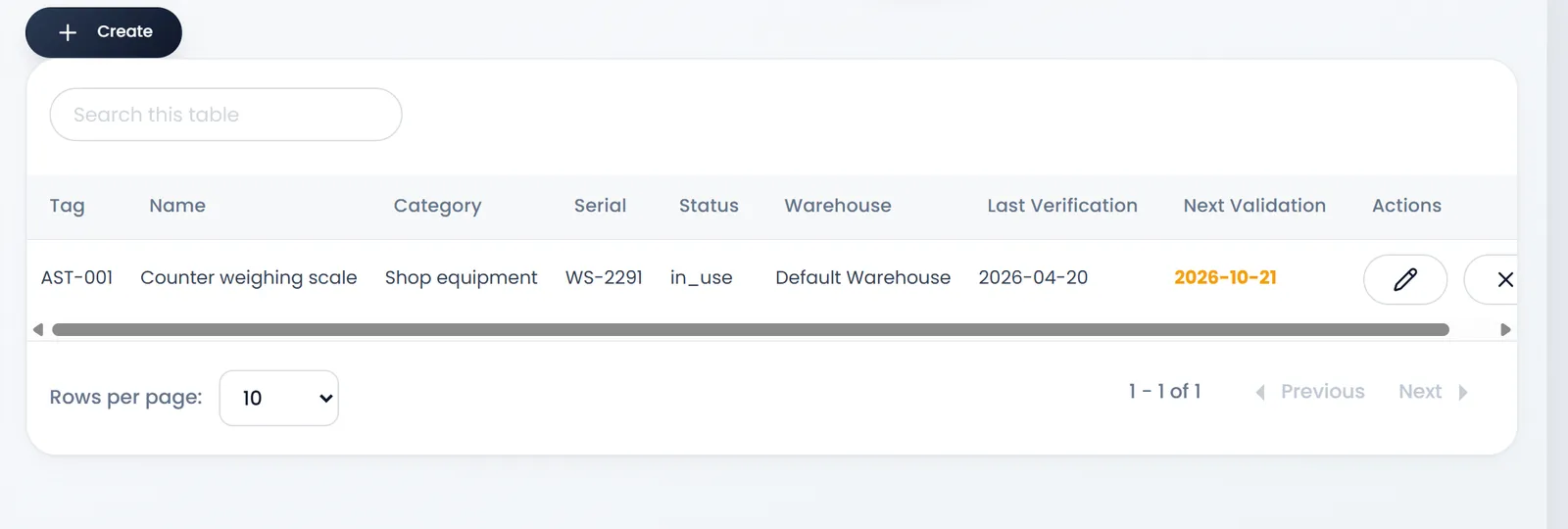Click the horizontal table scrollbar thumb
This screenshot has width=1568, height=529.
[x=751, y=329]
